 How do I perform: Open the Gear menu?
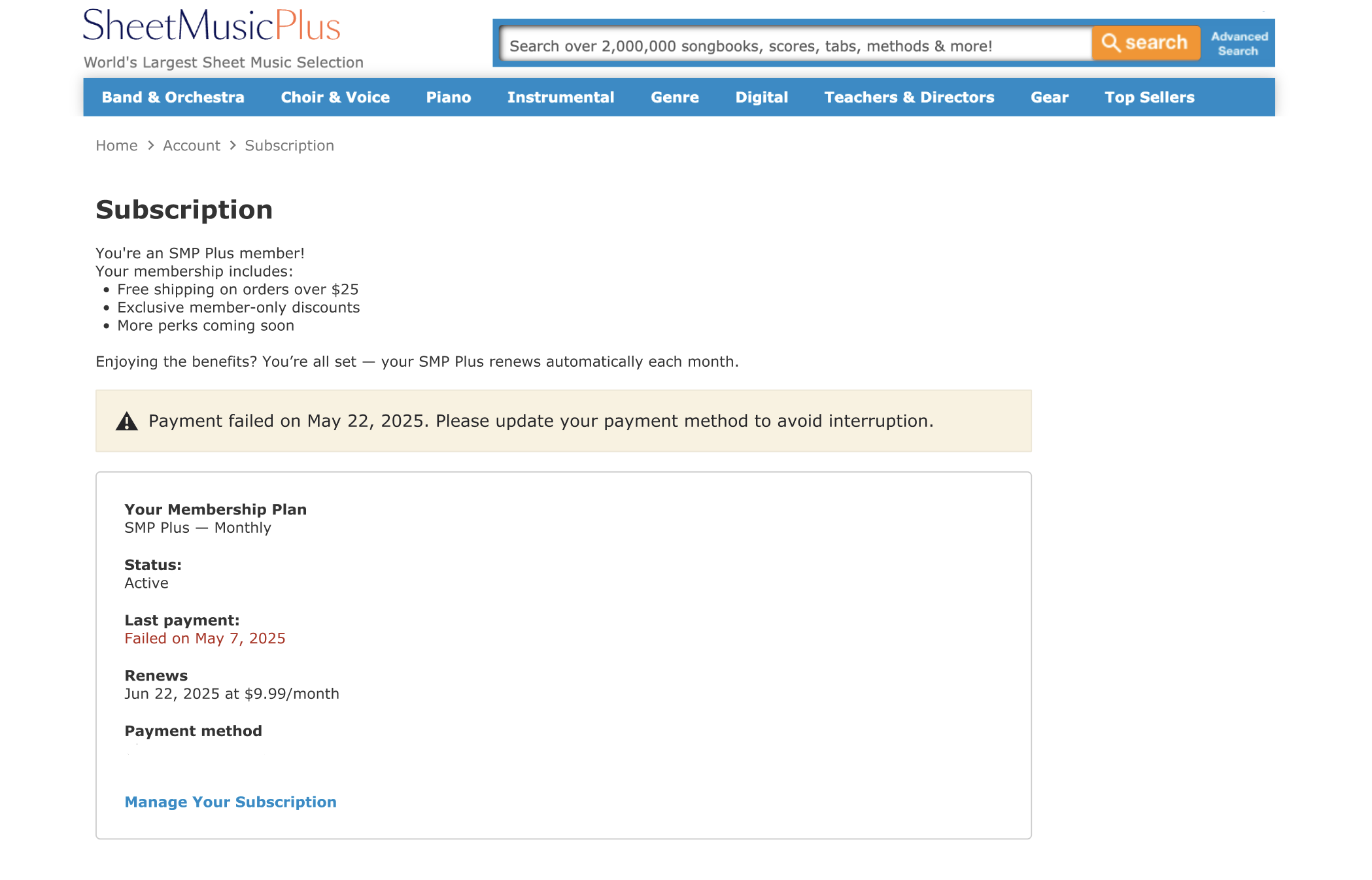[1049, 97]
